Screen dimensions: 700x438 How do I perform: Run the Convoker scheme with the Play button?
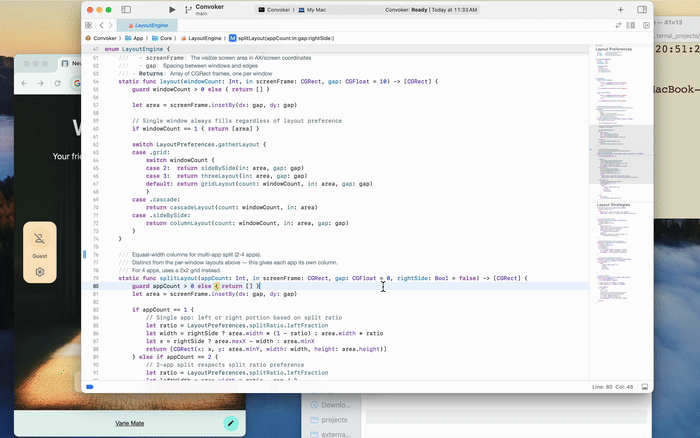[172, 9]
